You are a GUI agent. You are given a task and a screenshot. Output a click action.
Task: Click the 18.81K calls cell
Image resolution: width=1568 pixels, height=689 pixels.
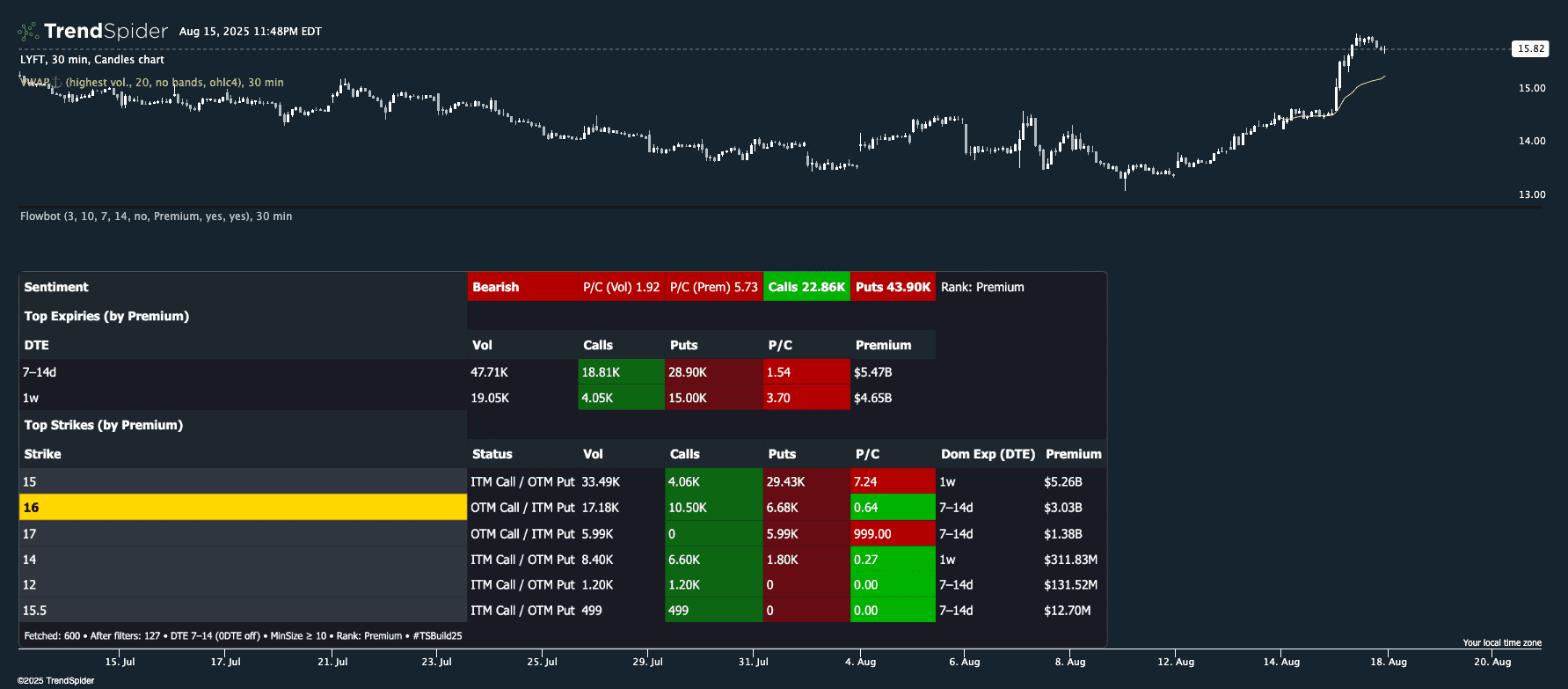tap(621, 372)
